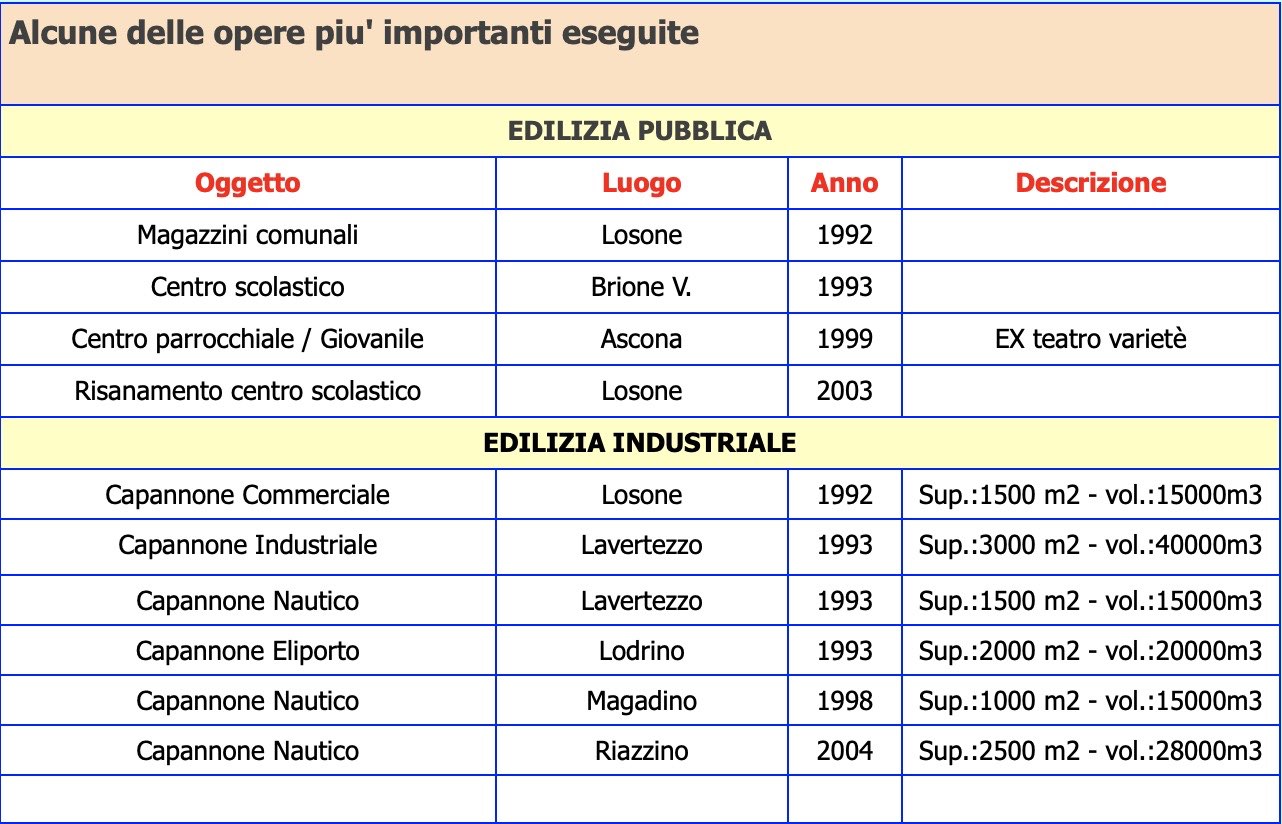This screenshot has width=1282, height=824.
Task: Click the 'Centro scolastico' entry in Brione V. row
Action: pos(248,287)
